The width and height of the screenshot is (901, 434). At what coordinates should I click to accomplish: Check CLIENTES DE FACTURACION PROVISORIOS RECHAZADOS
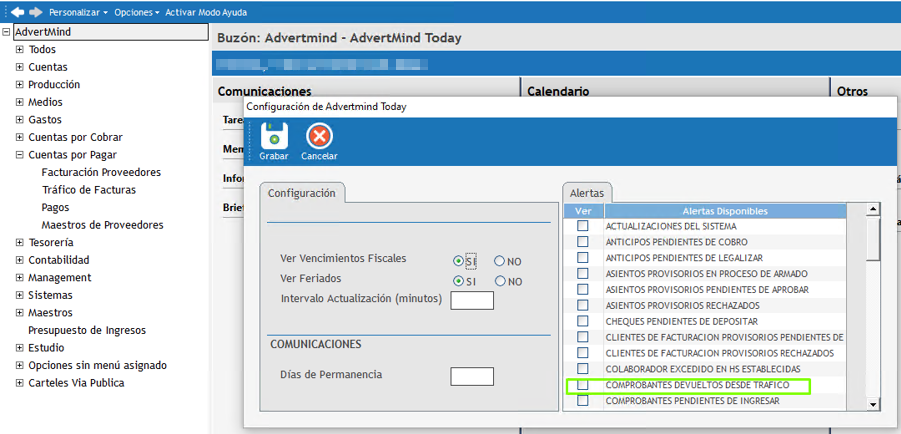coord(583,352)
